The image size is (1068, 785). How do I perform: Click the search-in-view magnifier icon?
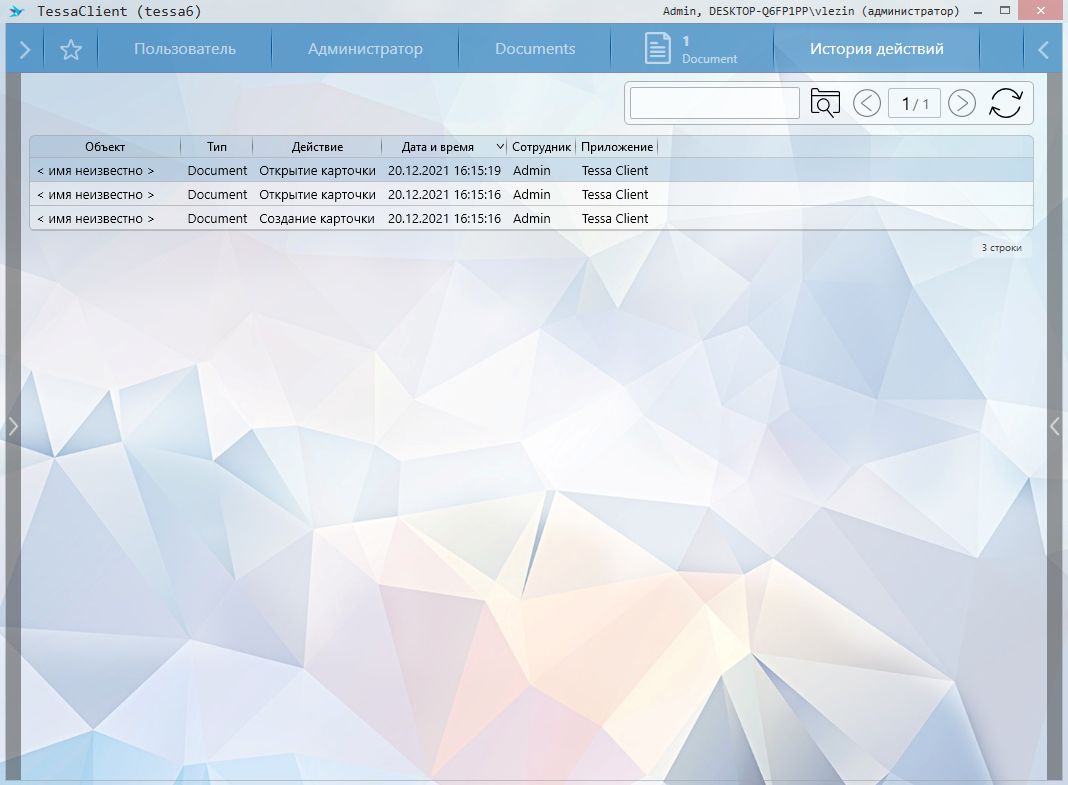[x=825, y=103]
